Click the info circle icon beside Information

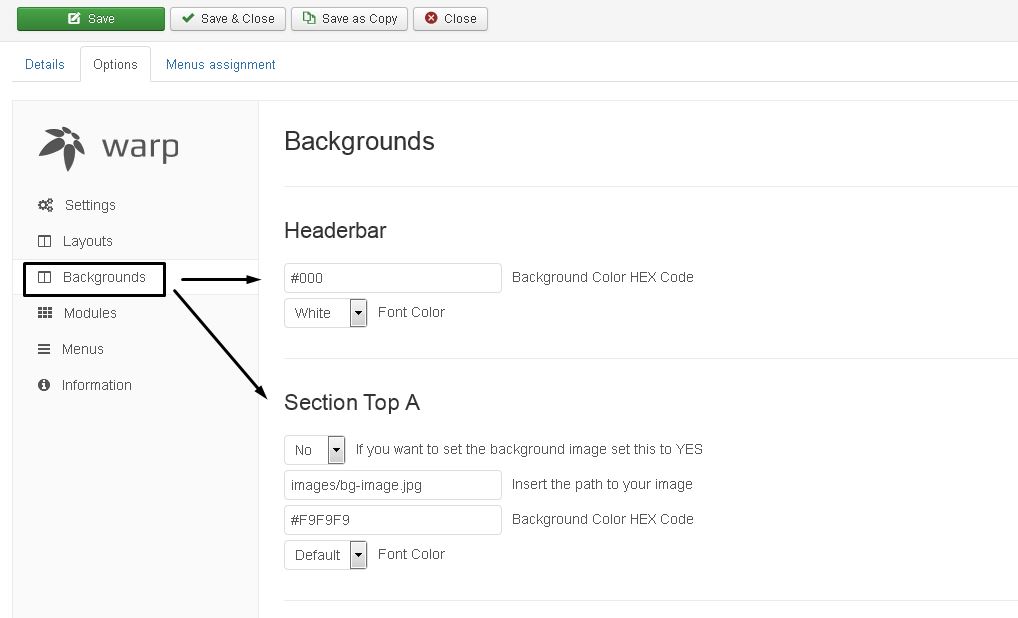tap(44, 385)
